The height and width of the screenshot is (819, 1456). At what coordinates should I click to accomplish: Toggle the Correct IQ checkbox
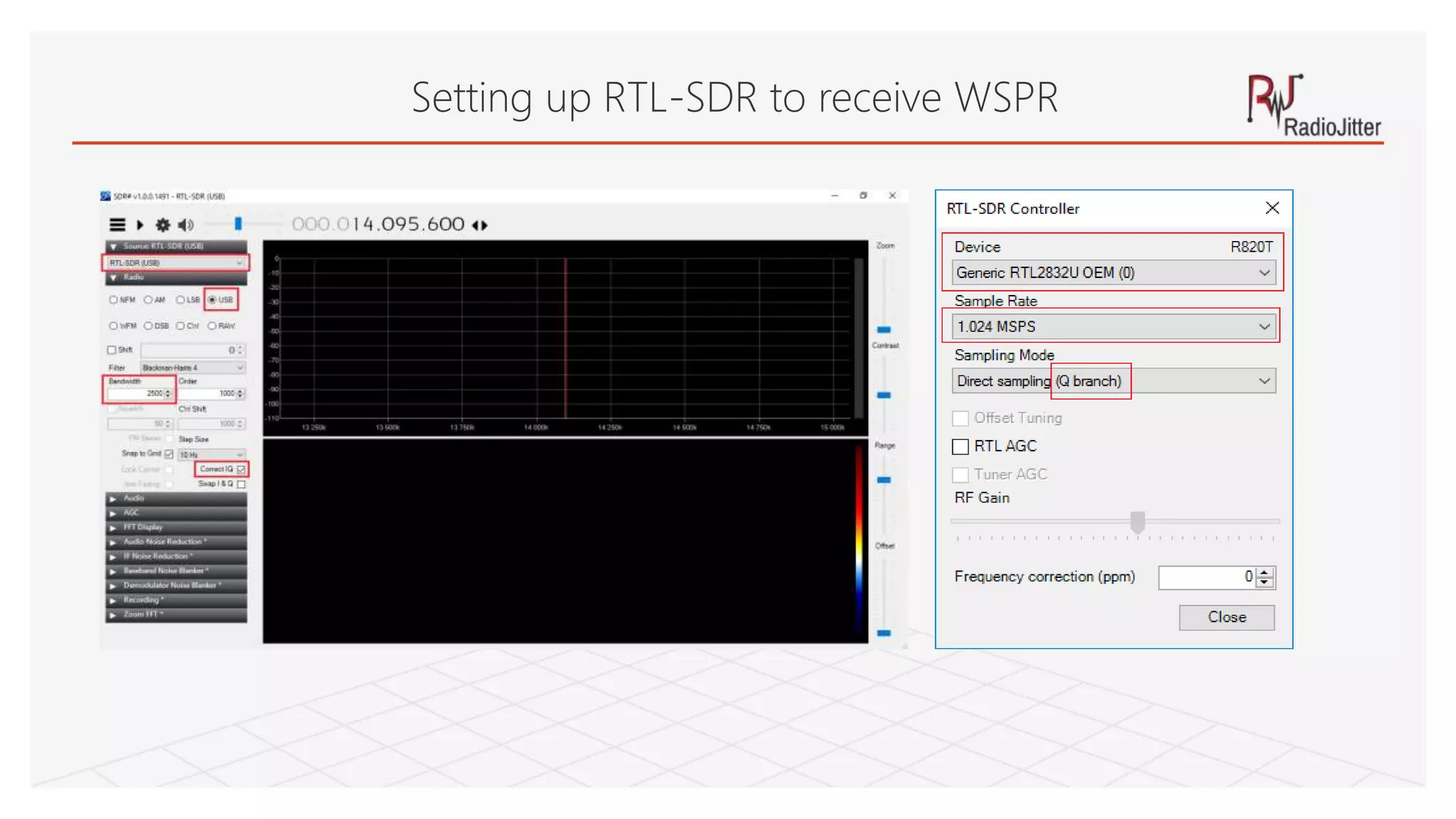pyautogui.click(x=241, y=469)
